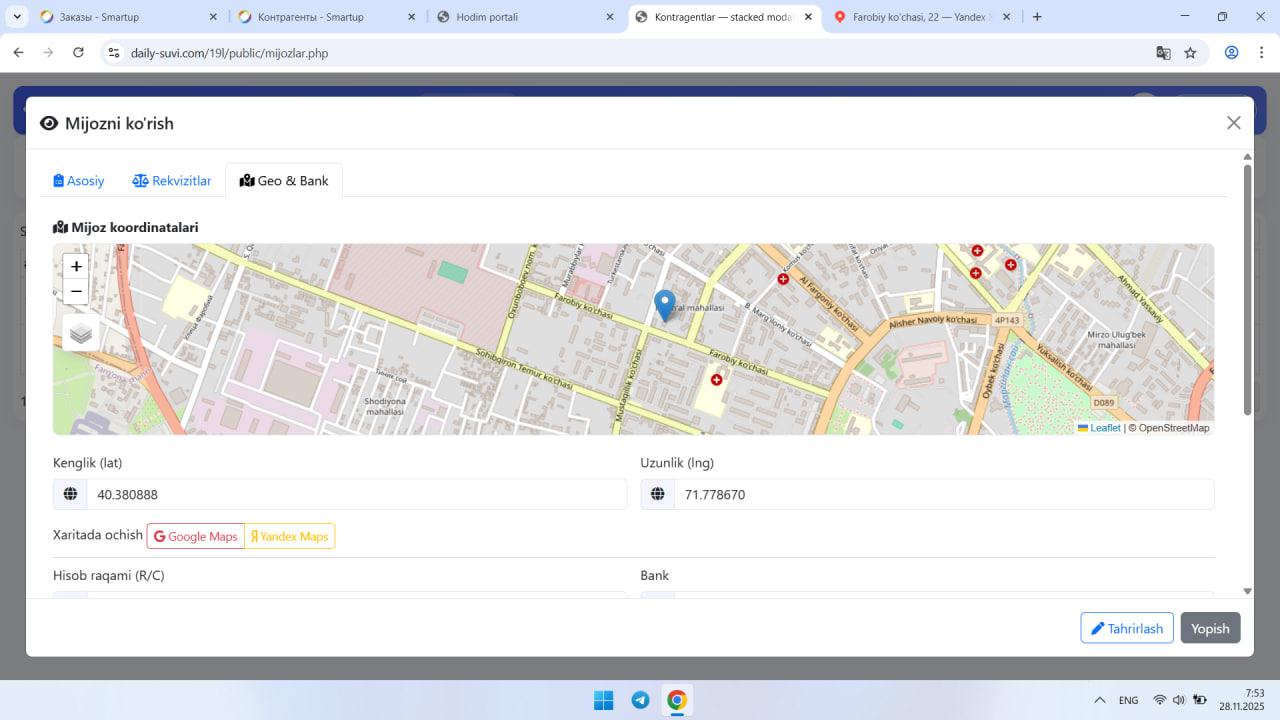Click the blue location marker pin

pyautogui.click(x=664, y=304)
